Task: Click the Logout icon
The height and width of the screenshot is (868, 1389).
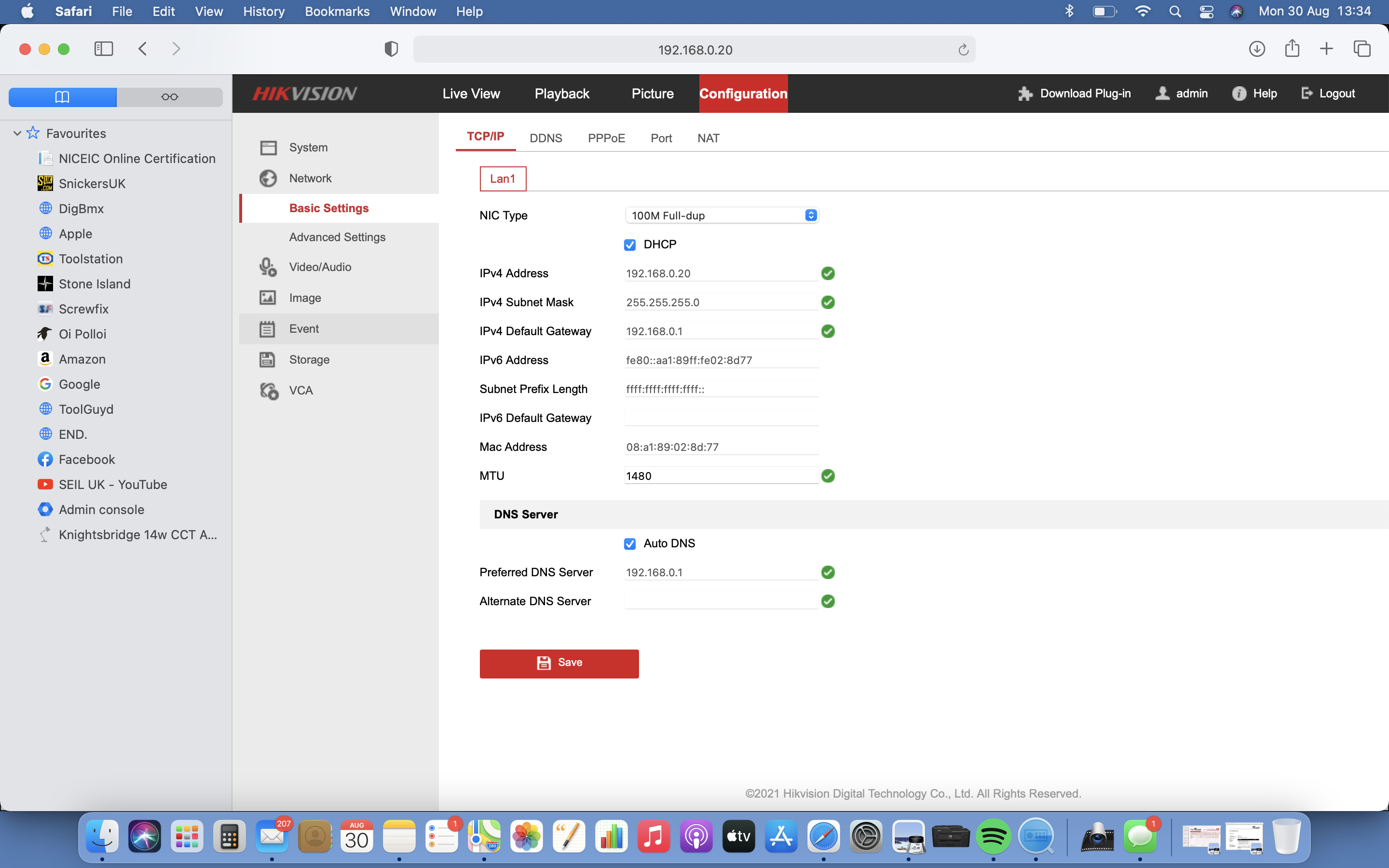Action: pos(1307,93)
